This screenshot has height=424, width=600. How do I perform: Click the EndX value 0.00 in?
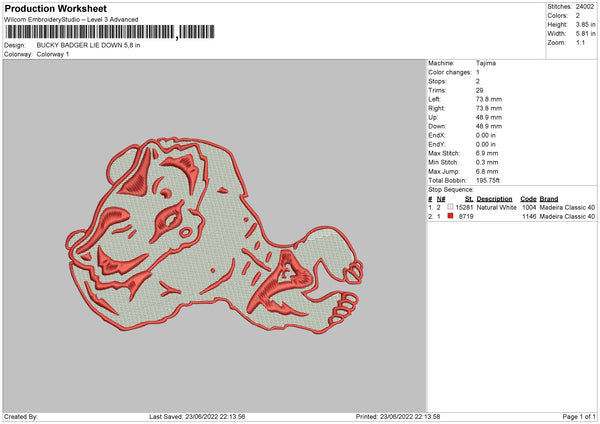point(486,135)
